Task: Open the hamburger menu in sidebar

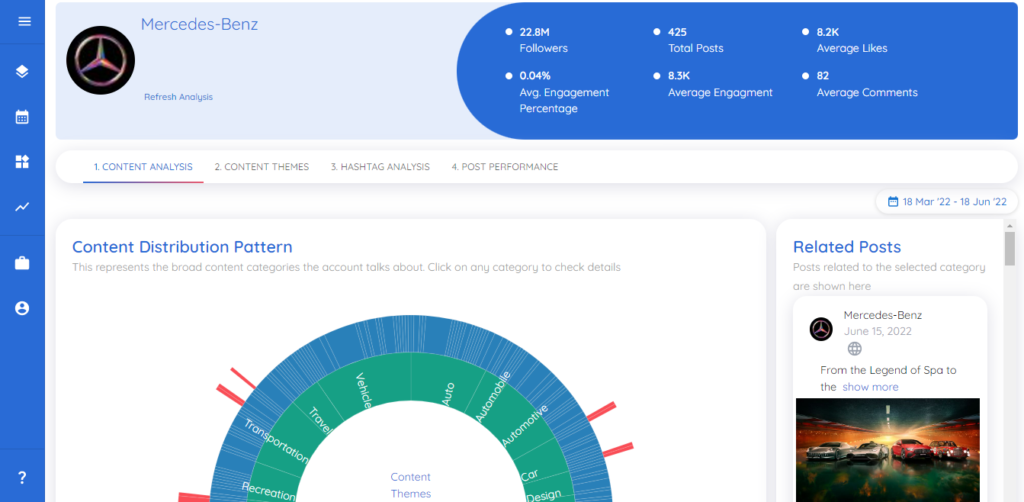Action: (24, 22)
